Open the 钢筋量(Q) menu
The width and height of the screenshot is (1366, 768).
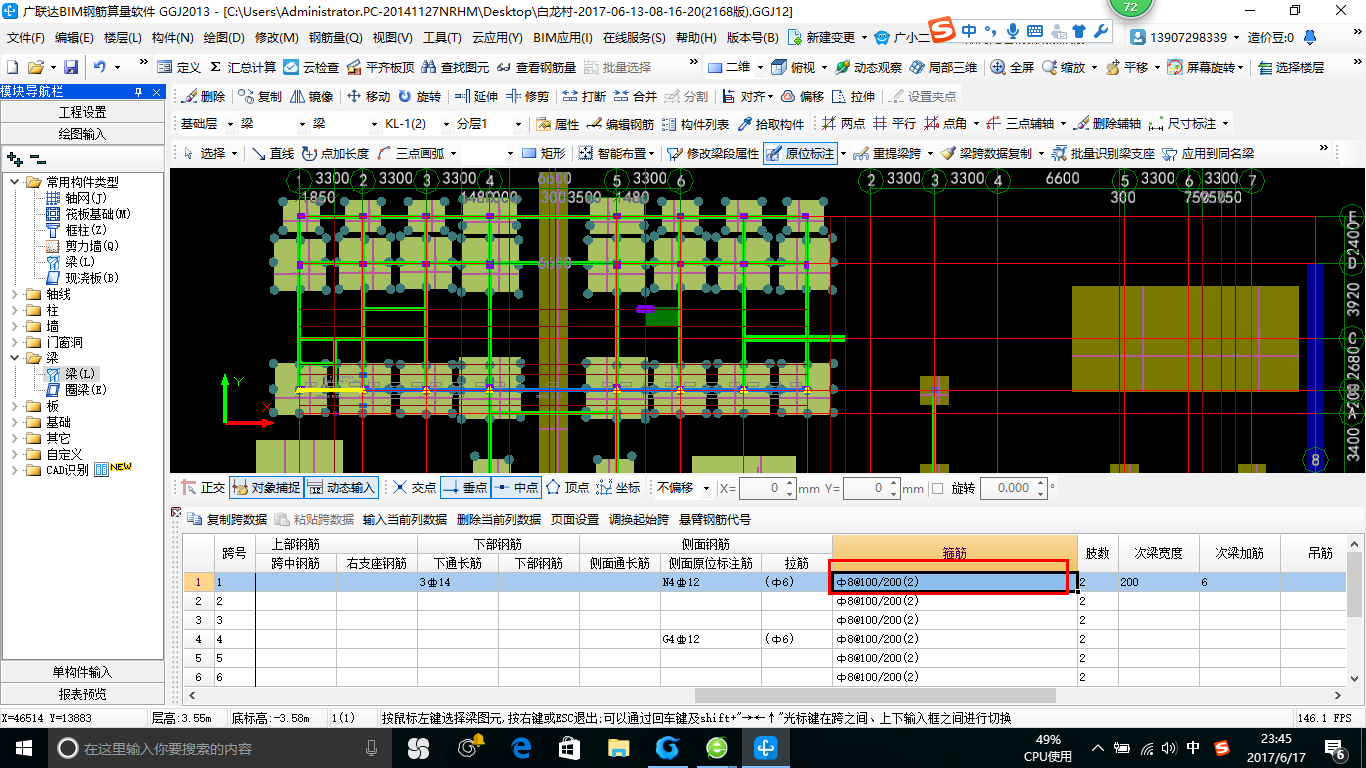point(335,38)
